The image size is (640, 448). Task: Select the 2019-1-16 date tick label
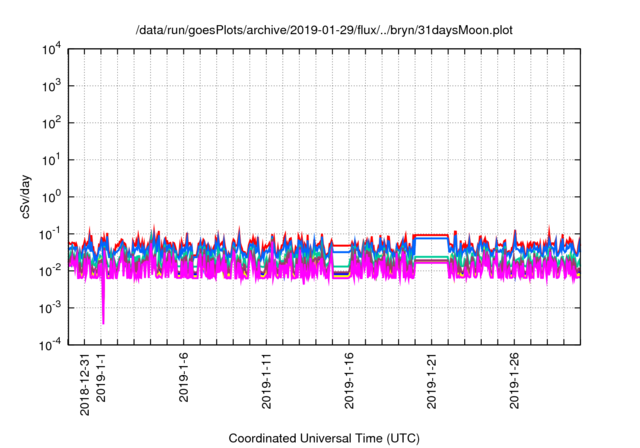pos(350,378)
